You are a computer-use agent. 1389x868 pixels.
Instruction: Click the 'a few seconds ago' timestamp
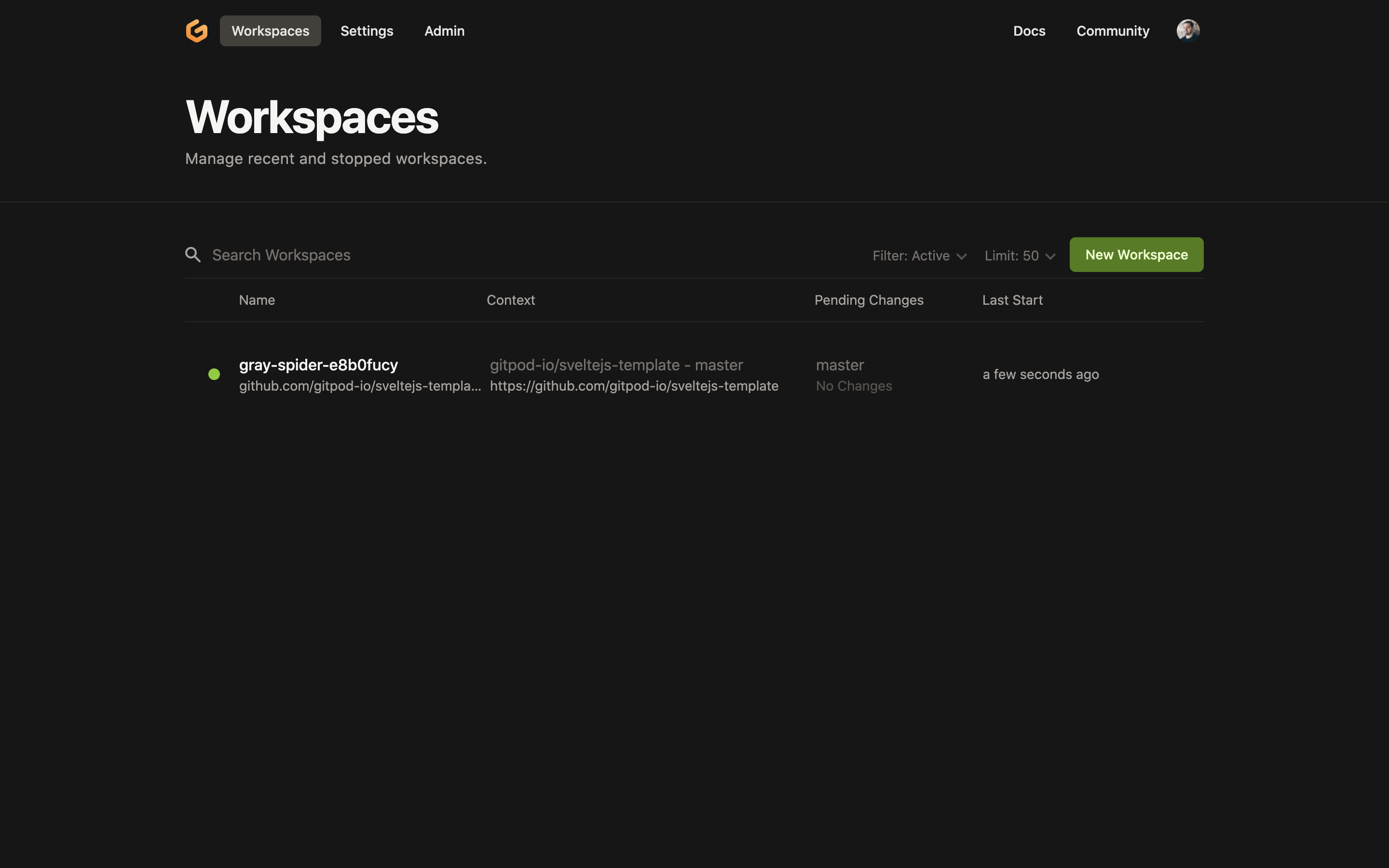(1041, 374)
